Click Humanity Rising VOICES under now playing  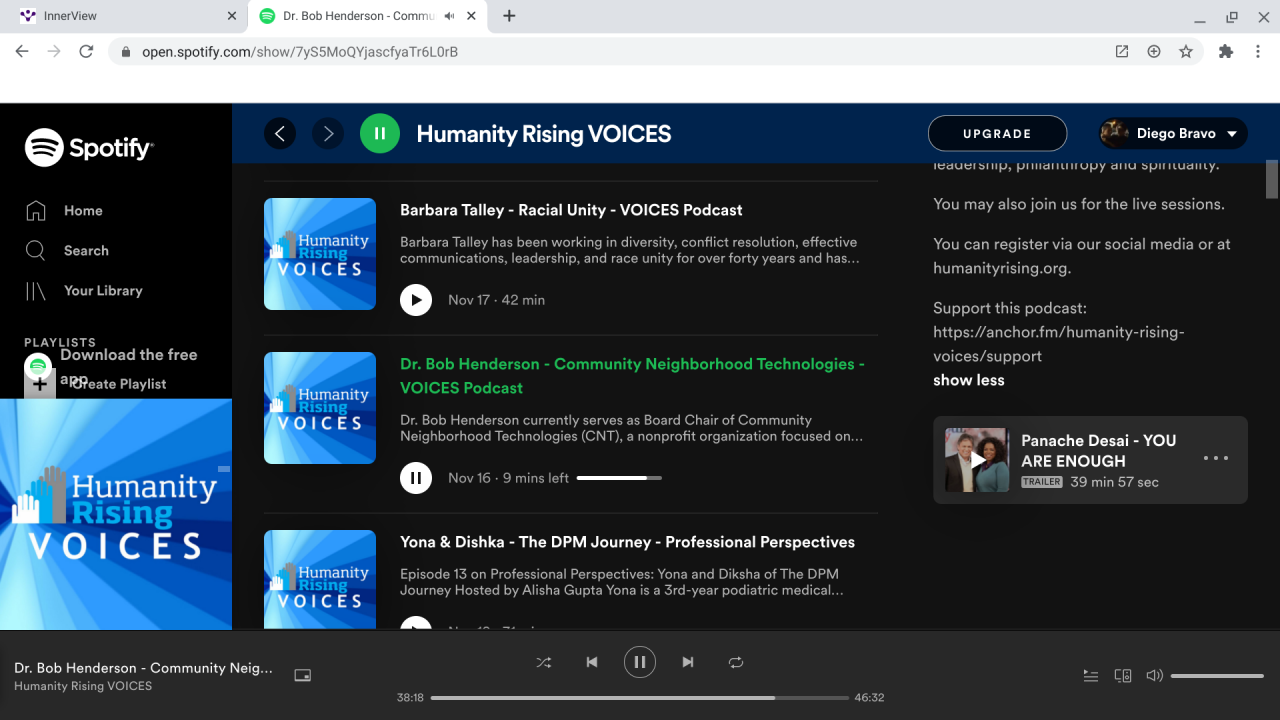[x=83, y=686]
